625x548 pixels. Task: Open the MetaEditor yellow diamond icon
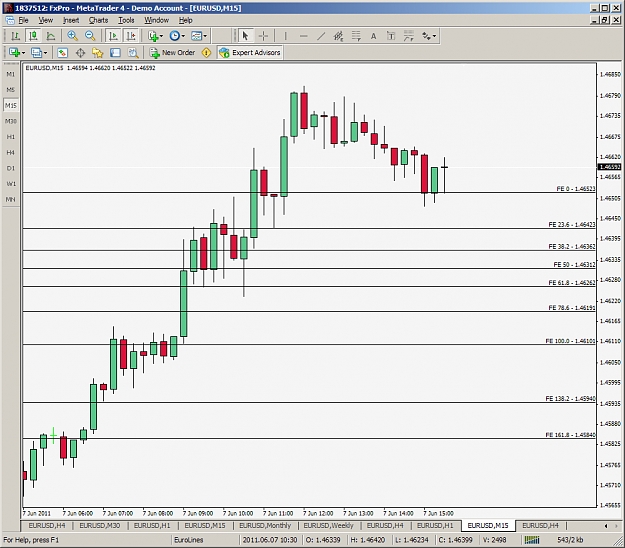click(x=206, y=53)
